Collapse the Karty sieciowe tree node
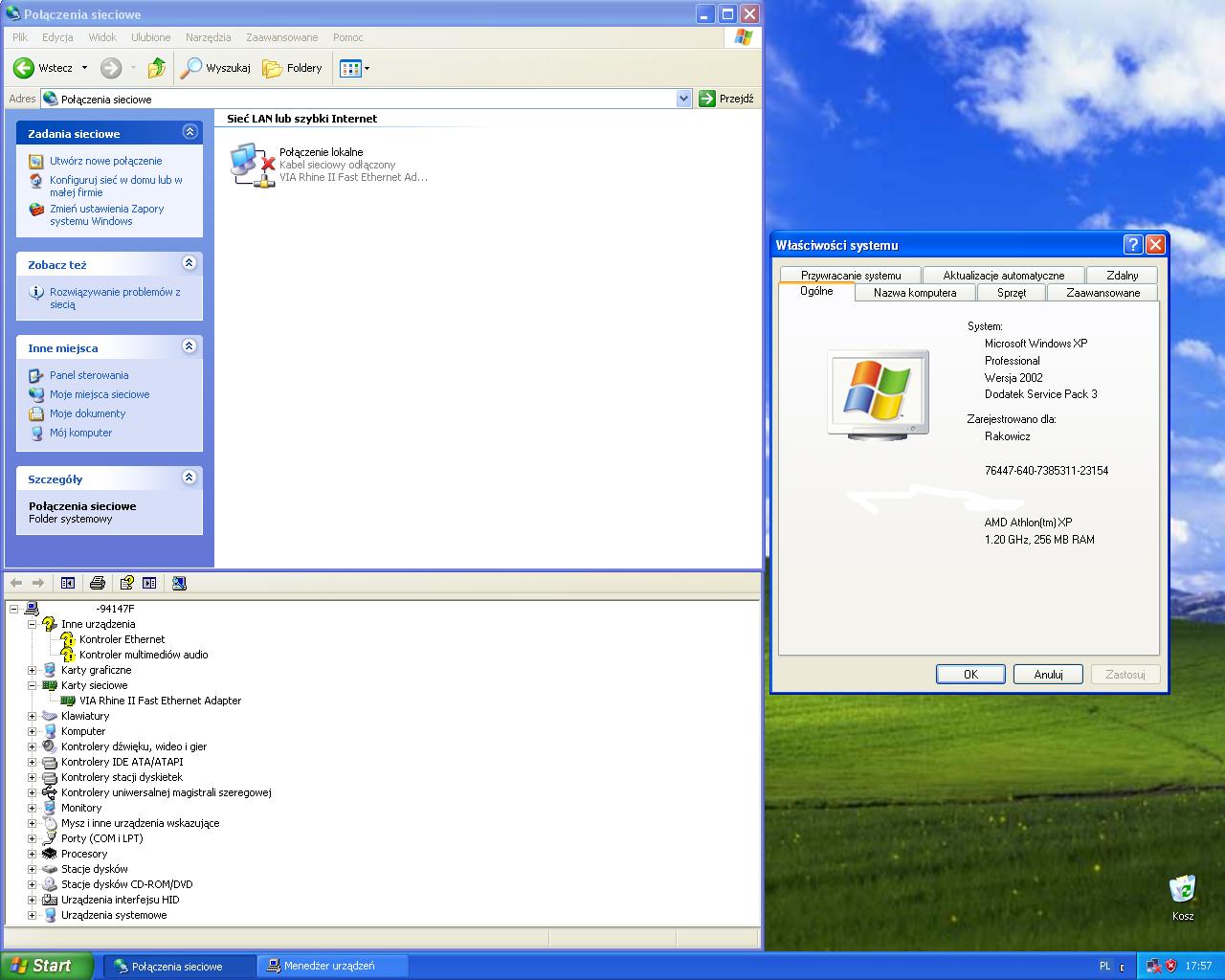The height and width of the screenshot is (980, 1225). [x=32, y=685]
